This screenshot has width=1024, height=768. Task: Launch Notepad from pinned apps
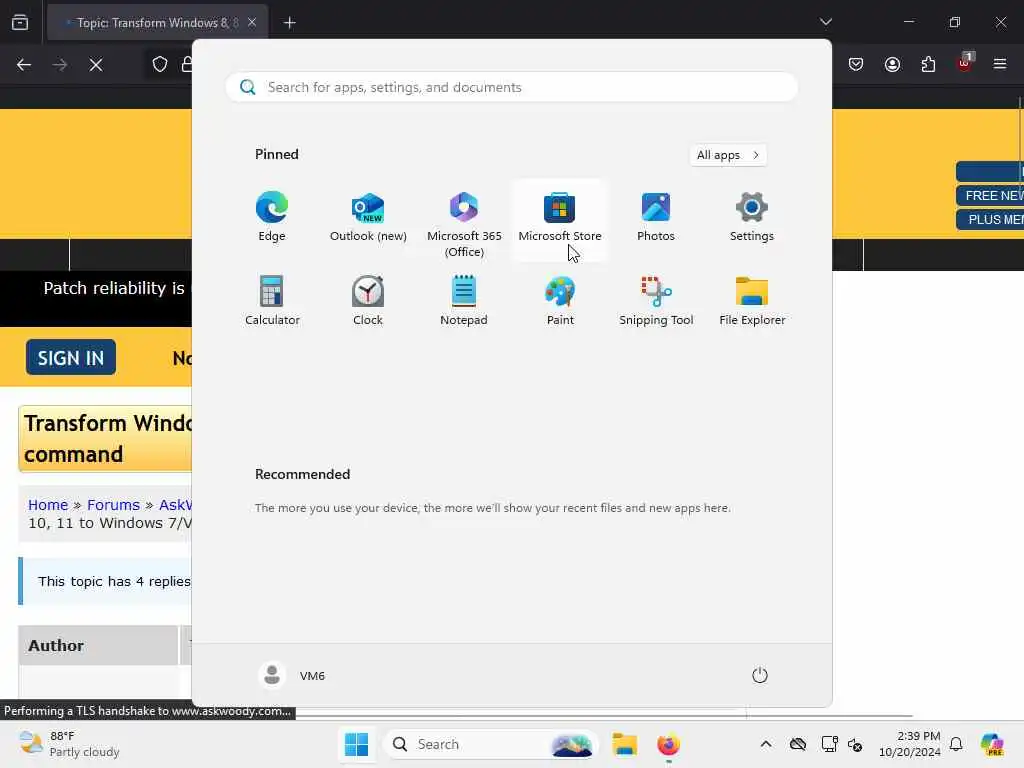[x=464, y=302]
